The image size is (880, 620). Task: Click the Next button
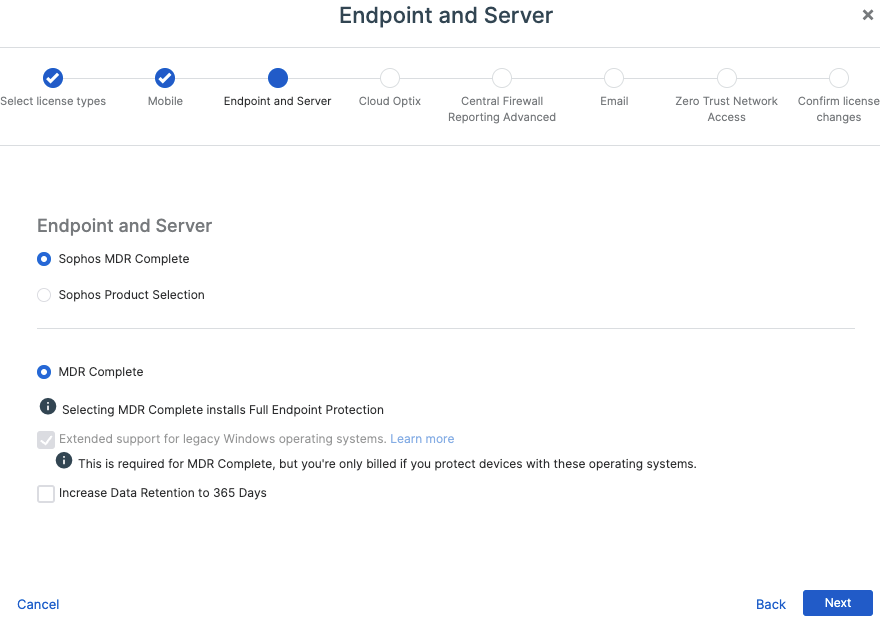(837, 602)
